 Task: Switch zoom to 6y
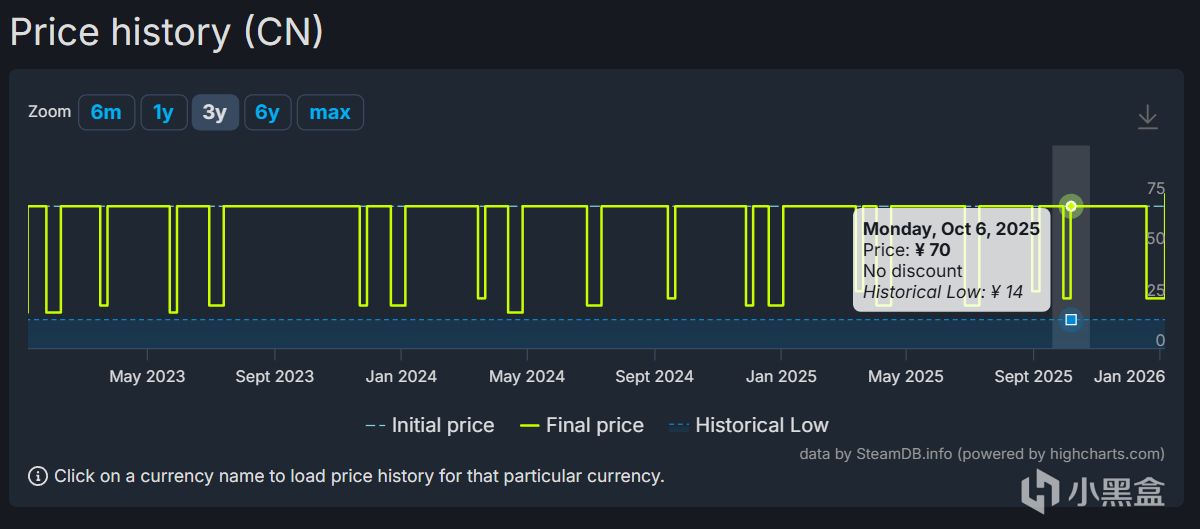(x=267, y=112)
